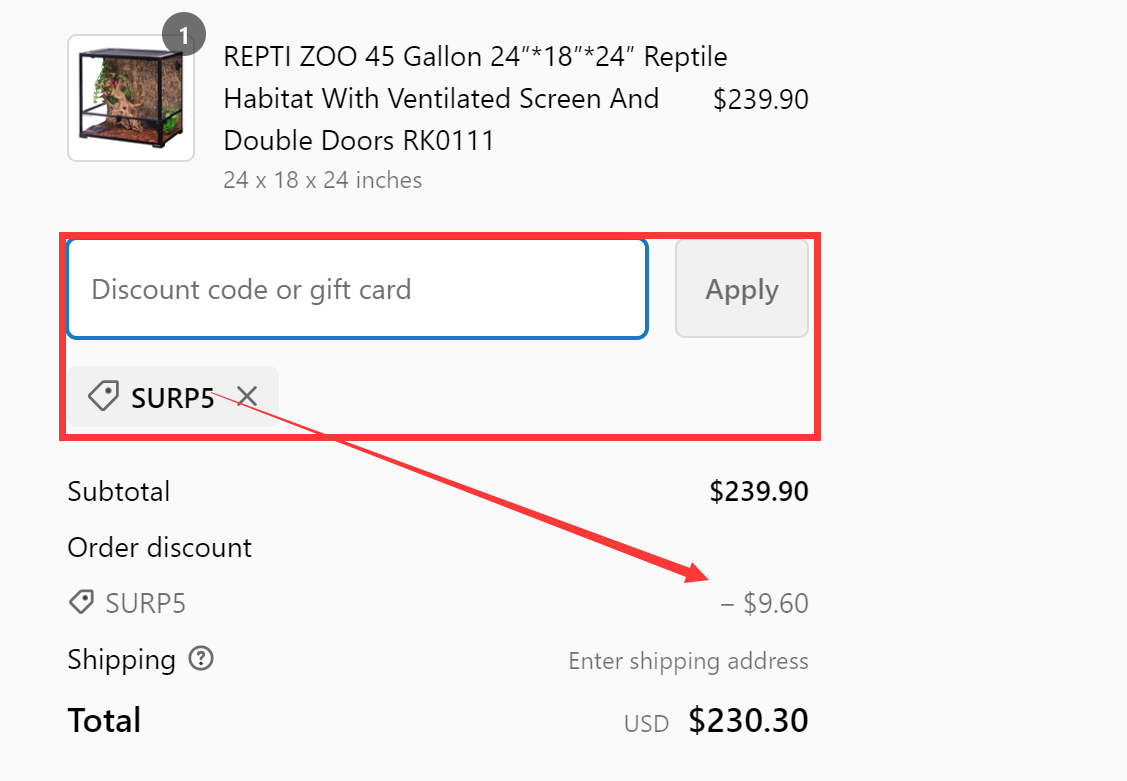Click the USD currency label near the total
Image resolution: width=1127 pixels, height=781 pixels.
tap(646, 722)
